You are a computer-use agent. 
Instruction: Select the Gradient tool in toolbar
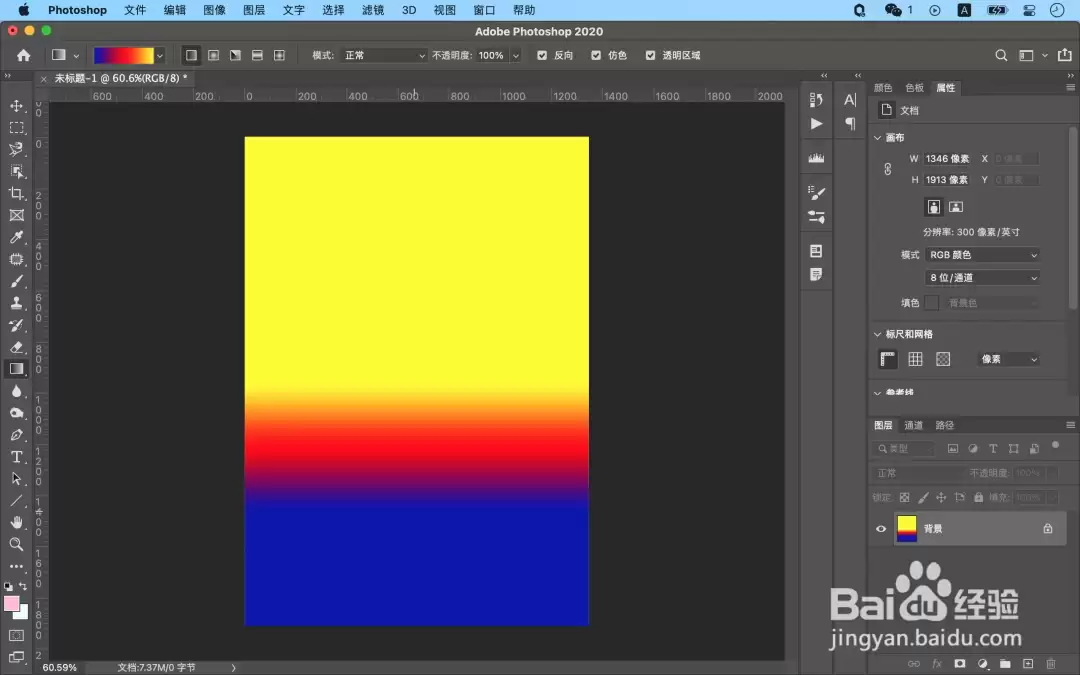point(17,369)
